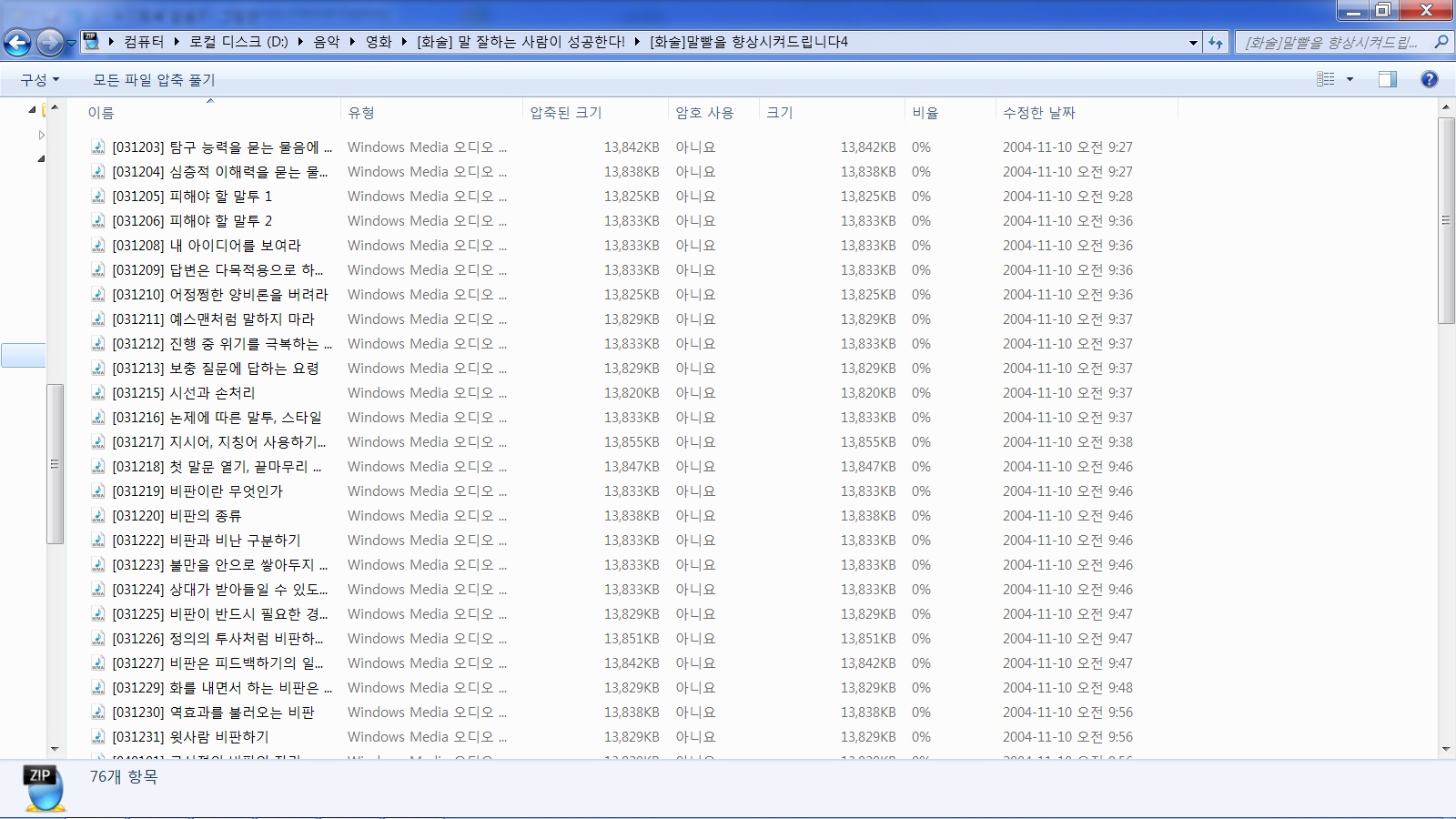Click the 음악 breadcrumb in address bar

326,42
